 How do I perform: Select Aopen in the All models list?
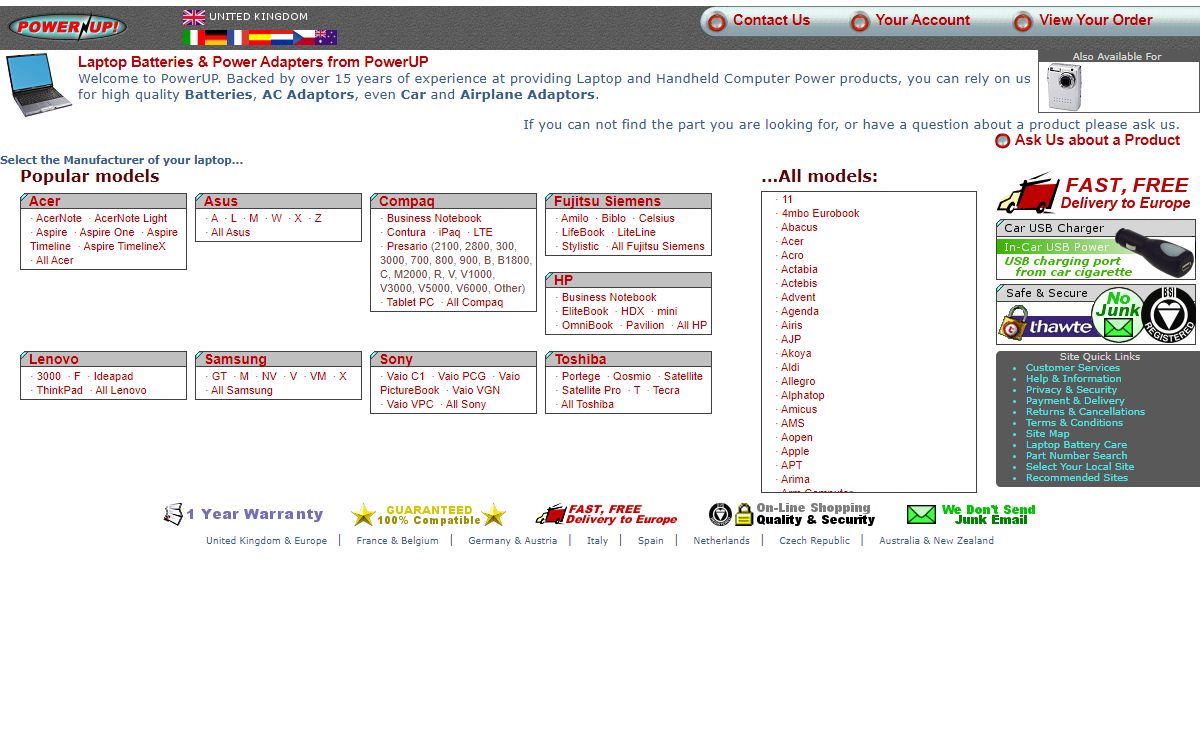click(x=797, y=437)
